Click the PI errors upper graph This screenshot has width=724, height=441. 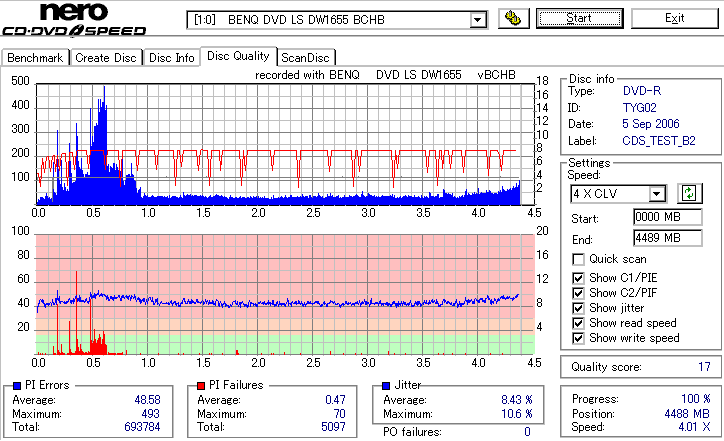tap(285, 144)
